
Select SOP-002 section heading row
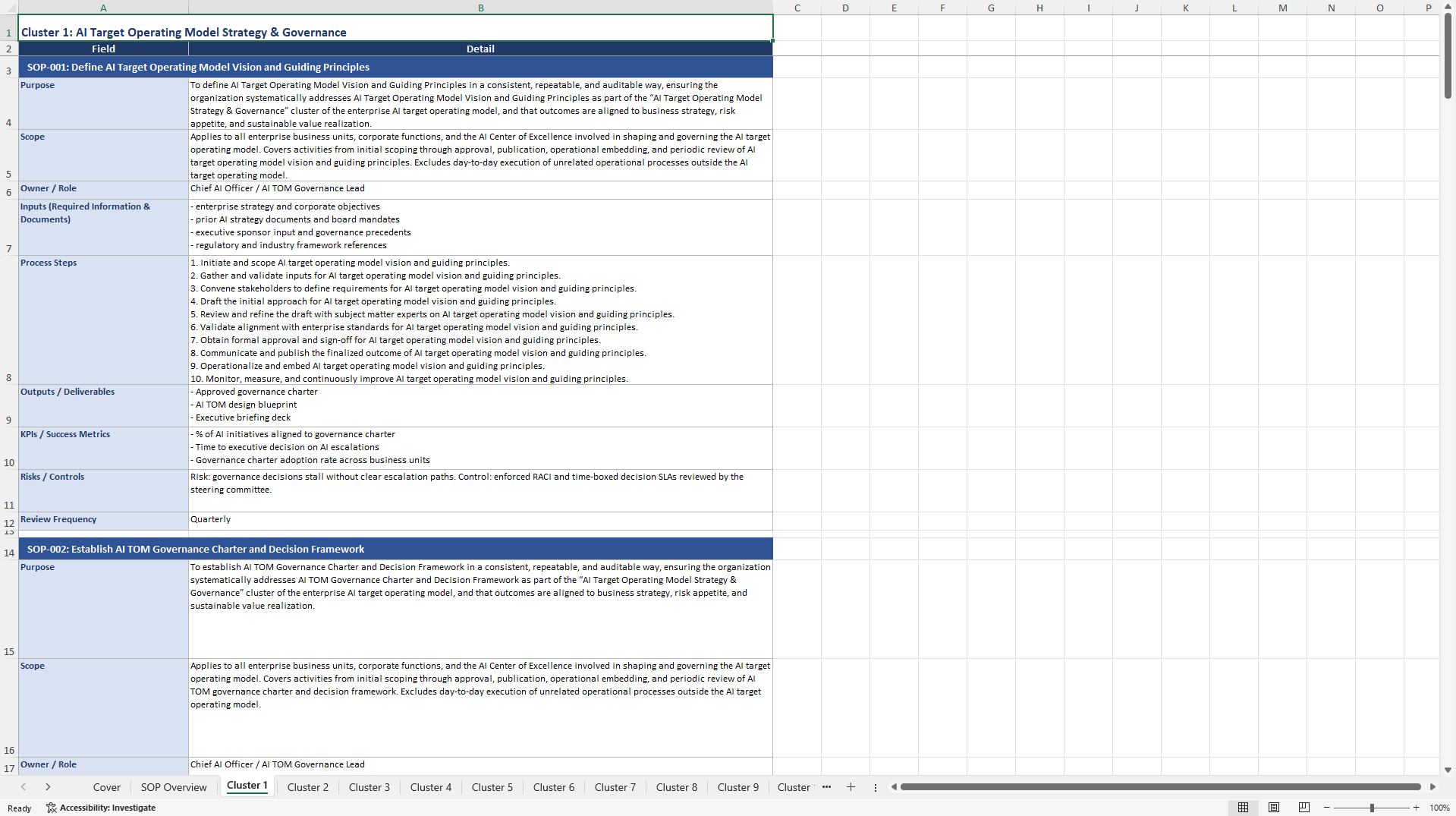pos(395,549)
